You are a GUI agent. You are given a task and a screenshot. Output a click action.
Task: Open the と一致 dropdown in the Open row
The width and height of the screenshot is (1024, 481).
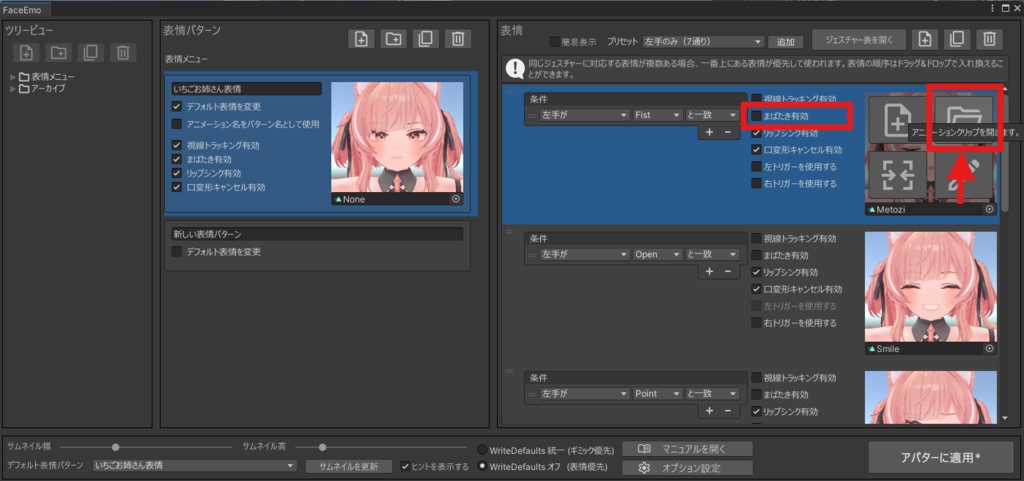tap(712, 255)
